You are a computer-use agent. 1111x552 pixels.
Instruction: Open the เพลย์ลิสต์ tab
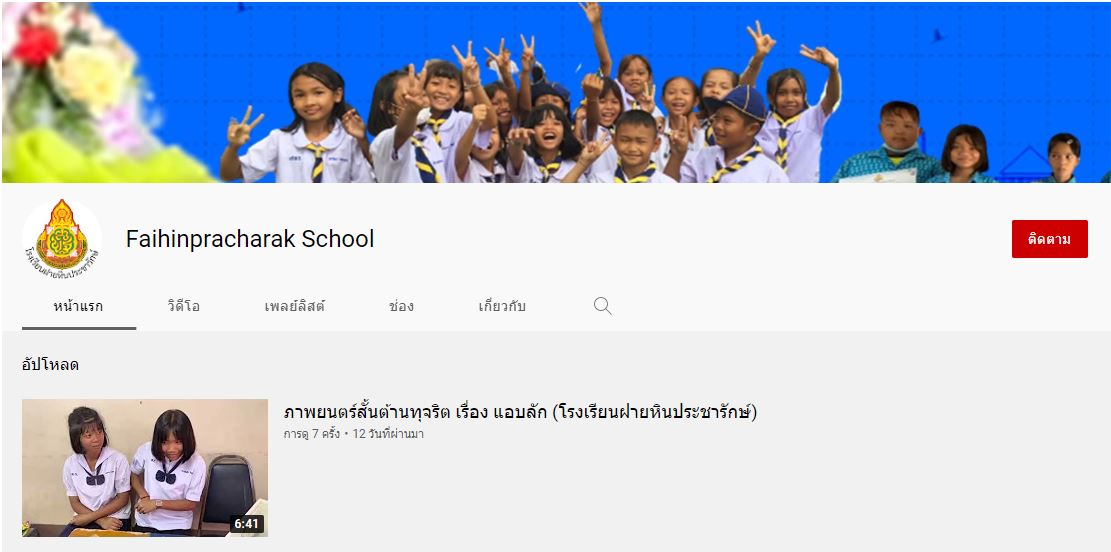tap(295, 307)
